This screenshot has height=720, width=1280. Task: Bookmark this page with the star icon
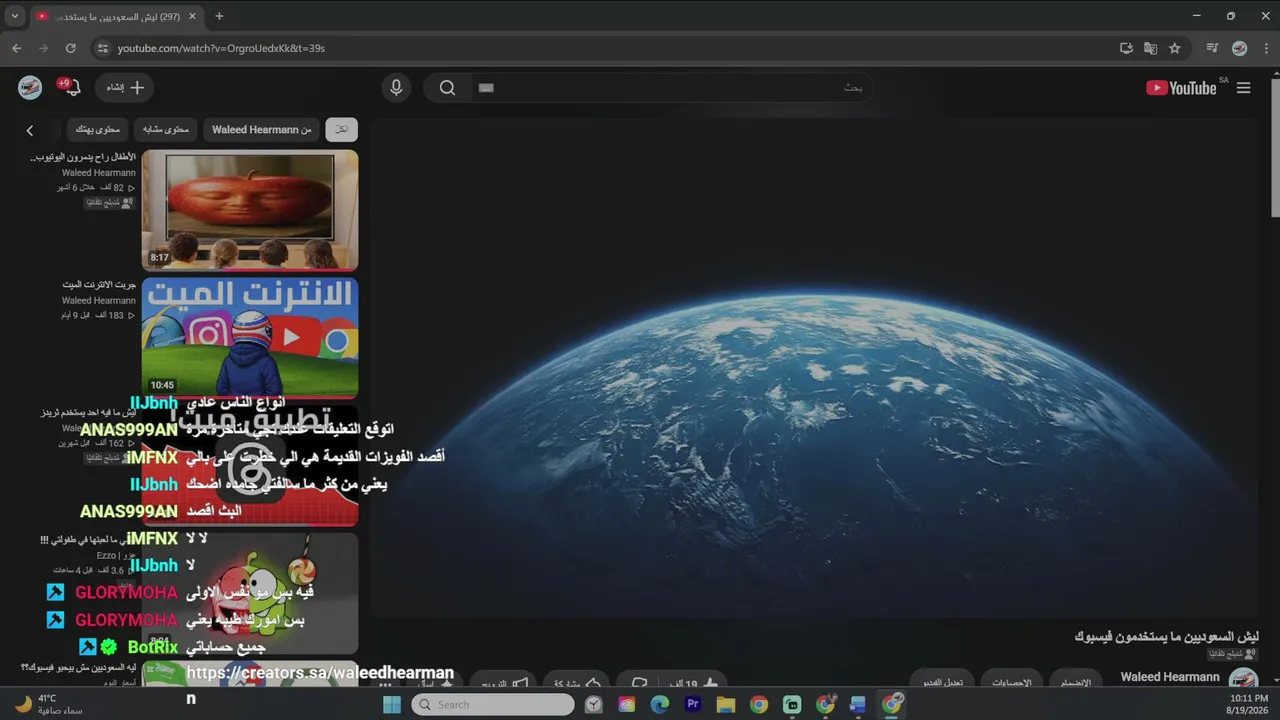click(1175, 48)
